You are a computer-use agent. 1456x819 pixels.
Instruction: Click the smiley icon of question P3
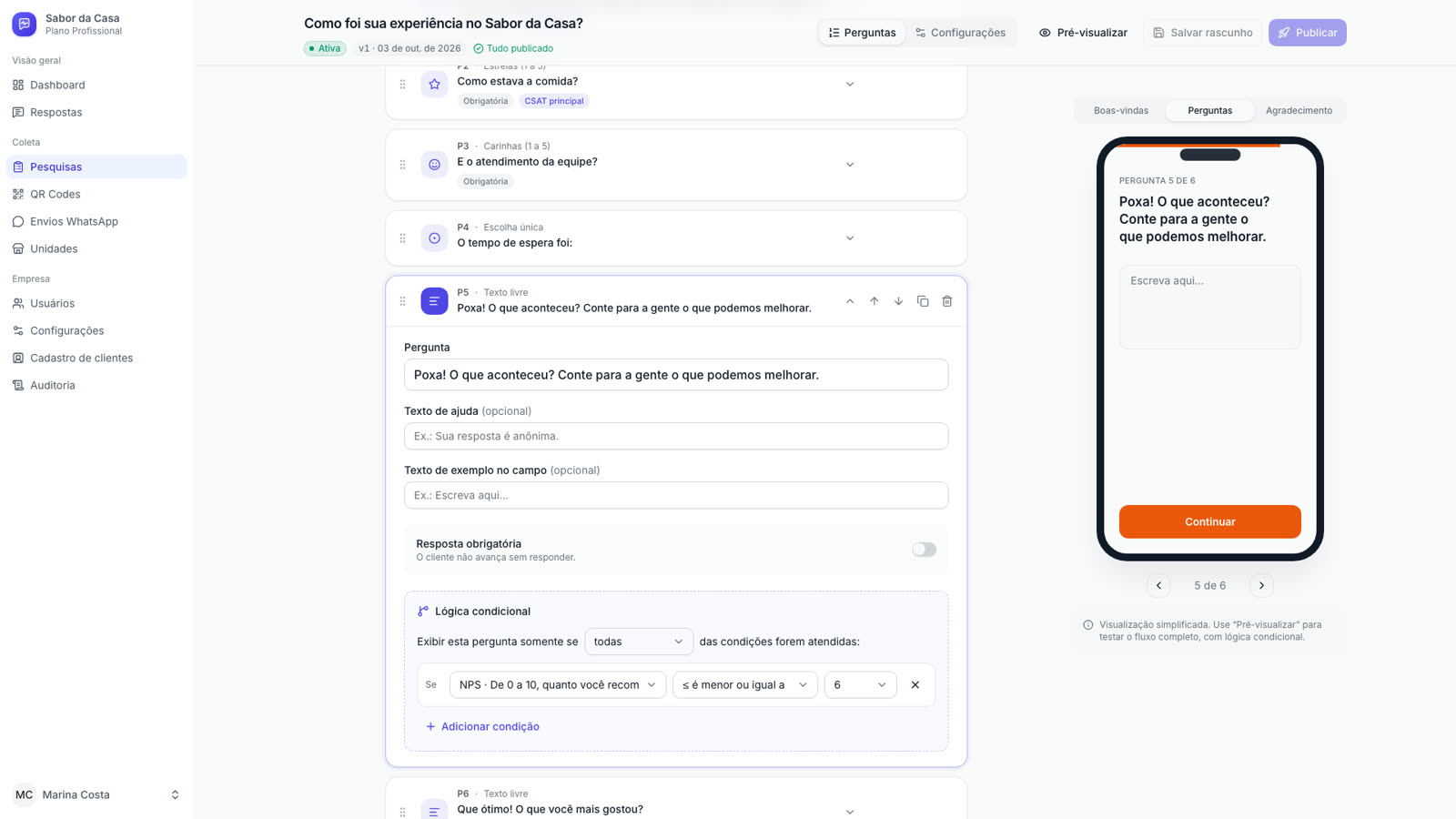tap(434, 165)
